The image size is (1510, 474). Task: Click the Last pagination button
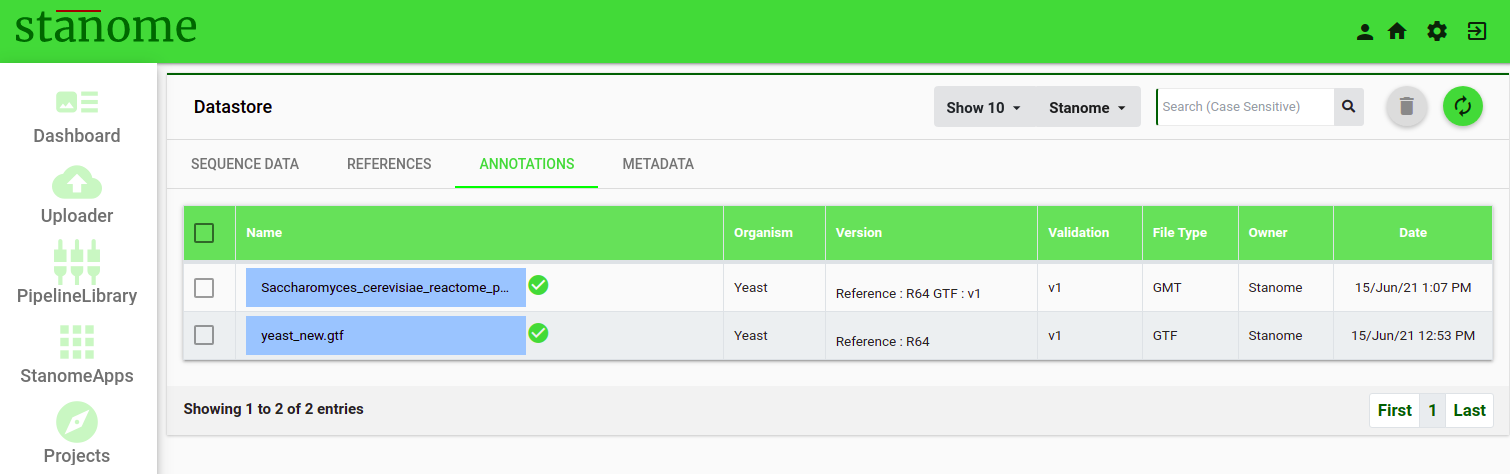point(1470,410)
